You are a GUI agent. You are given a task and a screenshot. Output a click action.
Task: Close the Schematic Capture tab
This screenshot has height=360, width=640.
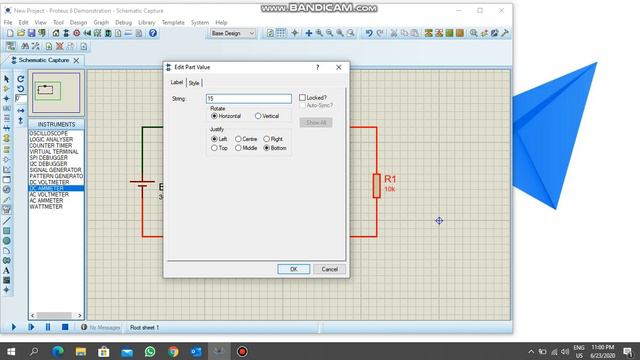click(x=76, y=60)
